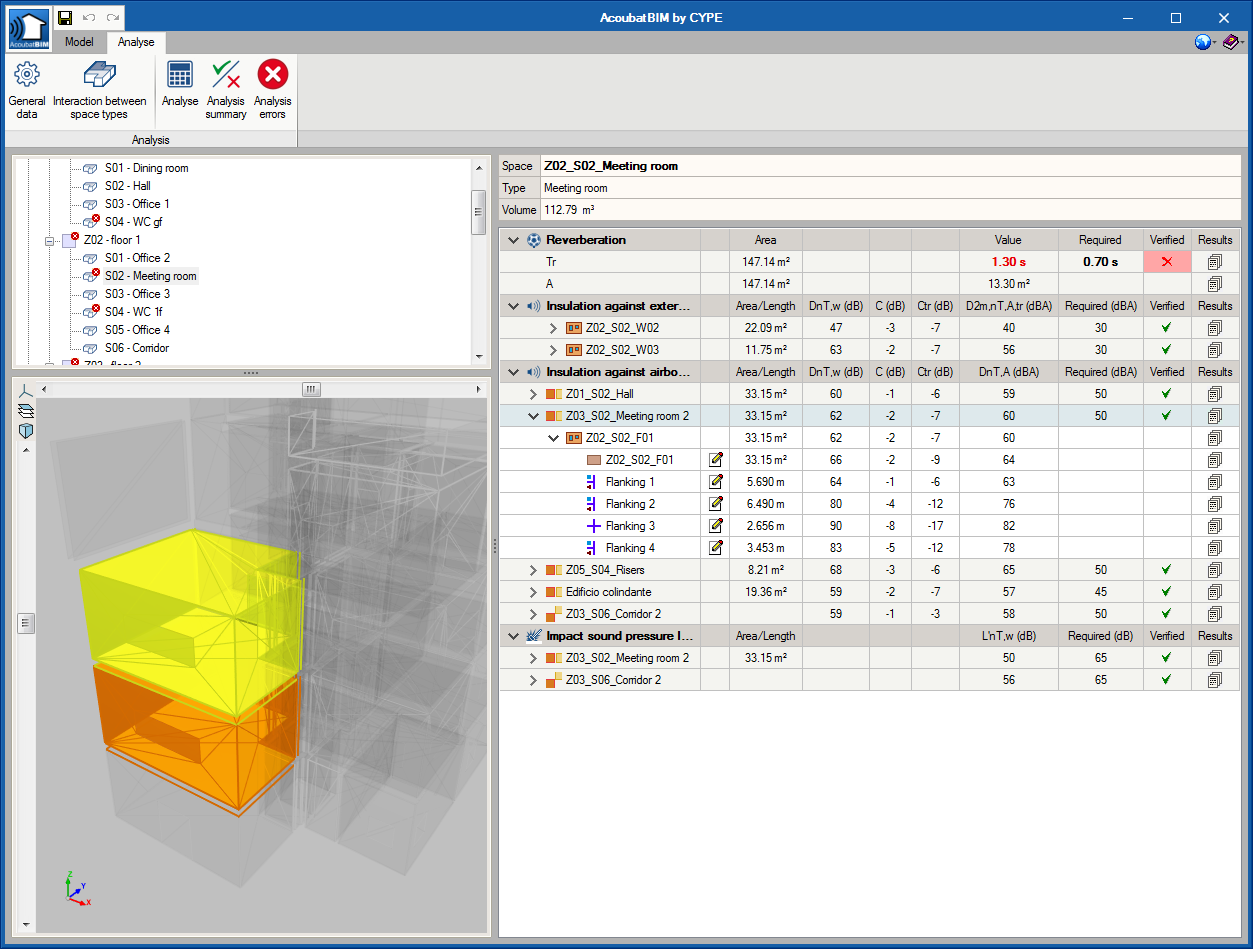Select S04 - WC 1f in tree
This screenshot has height=949, width=1253.
133,312
